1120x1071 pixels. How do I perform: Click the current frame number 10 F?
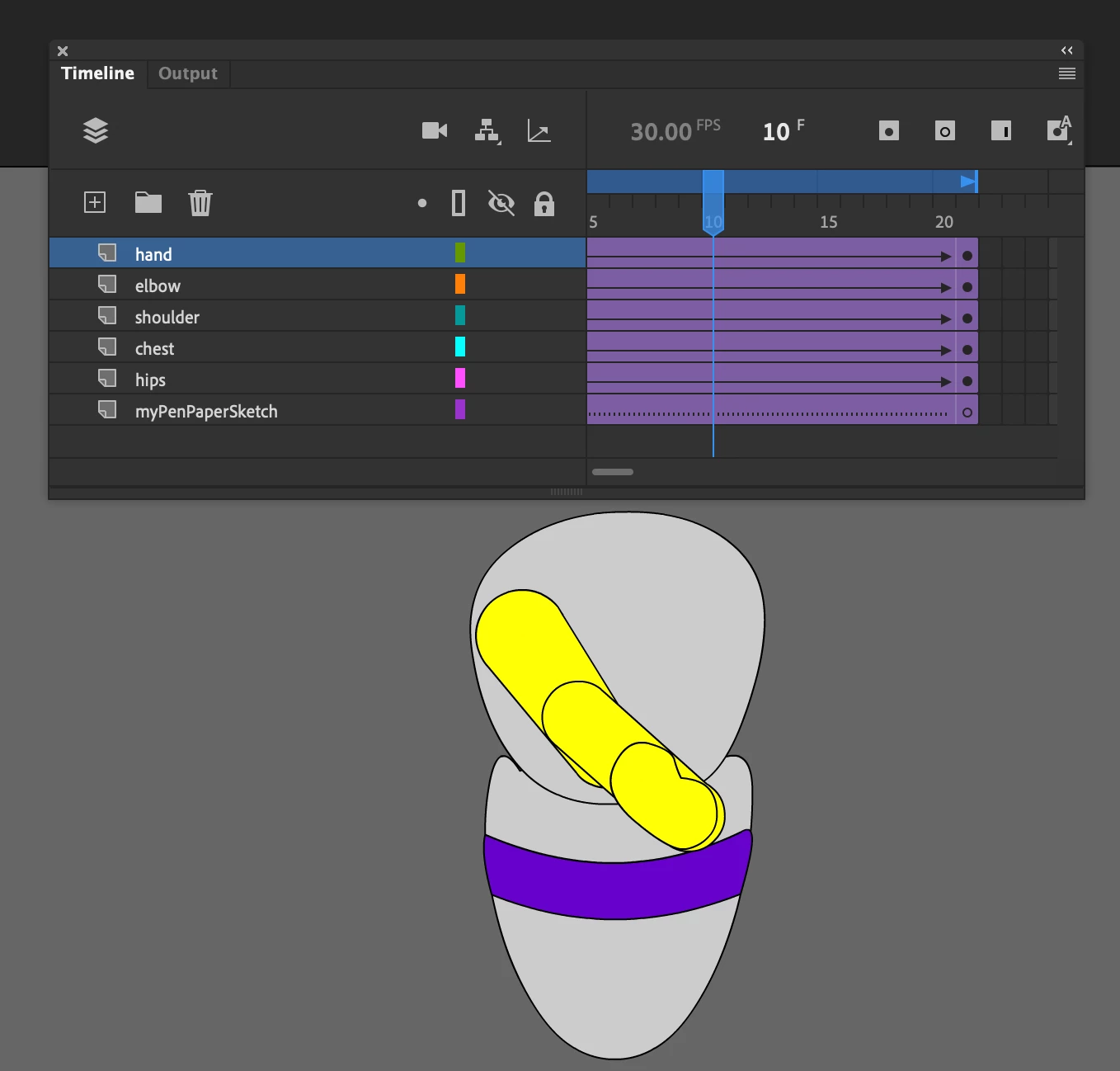(x=783, y=130)
